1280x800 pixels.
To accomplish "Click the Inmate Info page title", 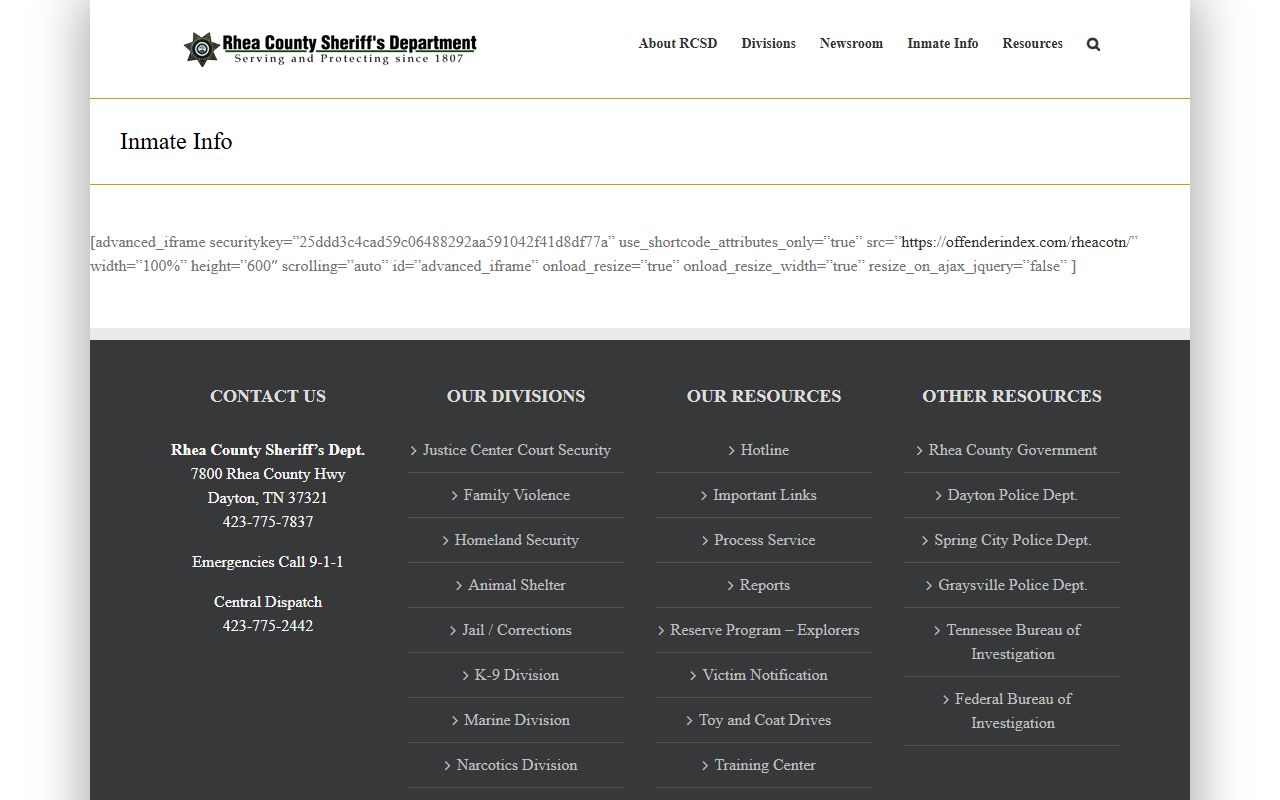I will coord(176,141).
